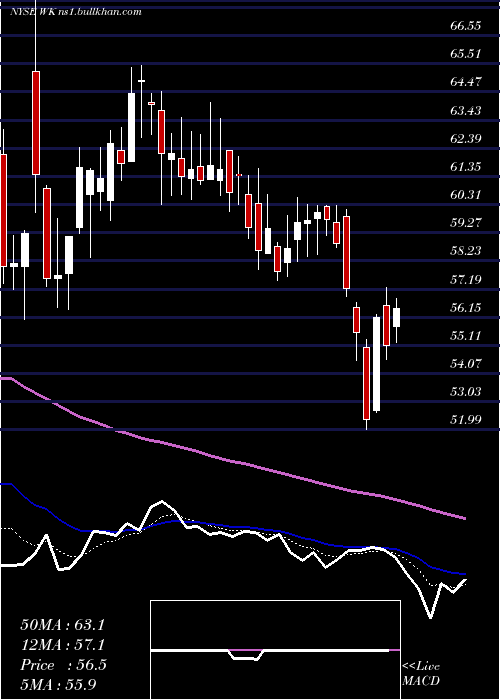Click the NYSE WK bullkhan.com watermark text

point(75,12)
